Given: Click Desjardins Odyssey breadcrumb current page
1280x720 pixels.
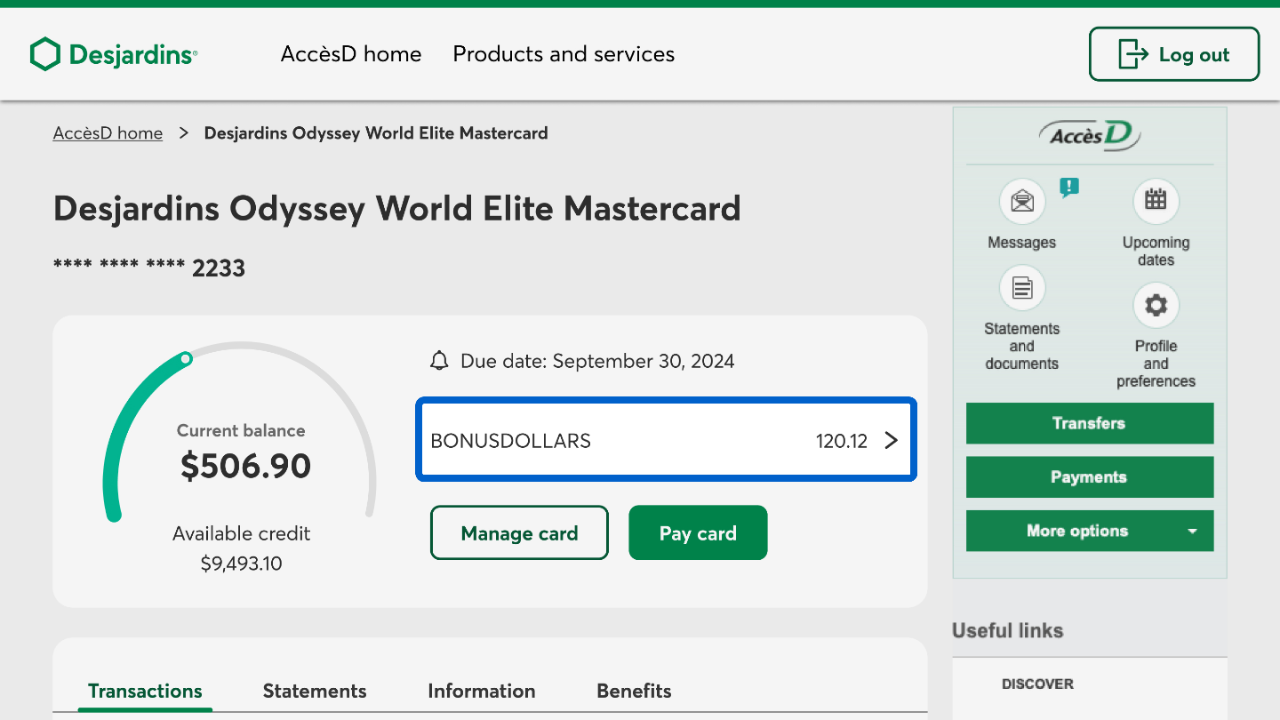Looking at the screenshot, I should pos(376,133).
